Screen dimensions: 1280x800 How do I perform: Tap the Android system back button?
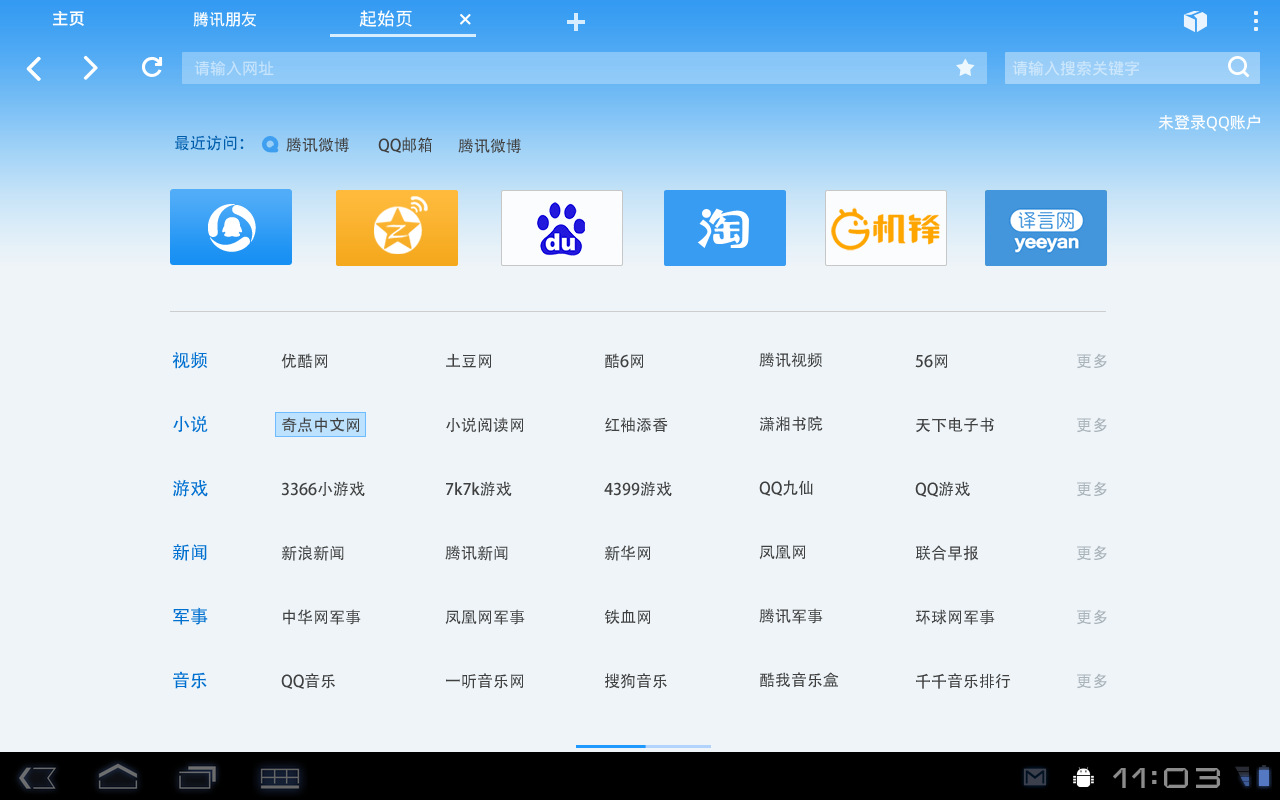[x=37, y=777]
